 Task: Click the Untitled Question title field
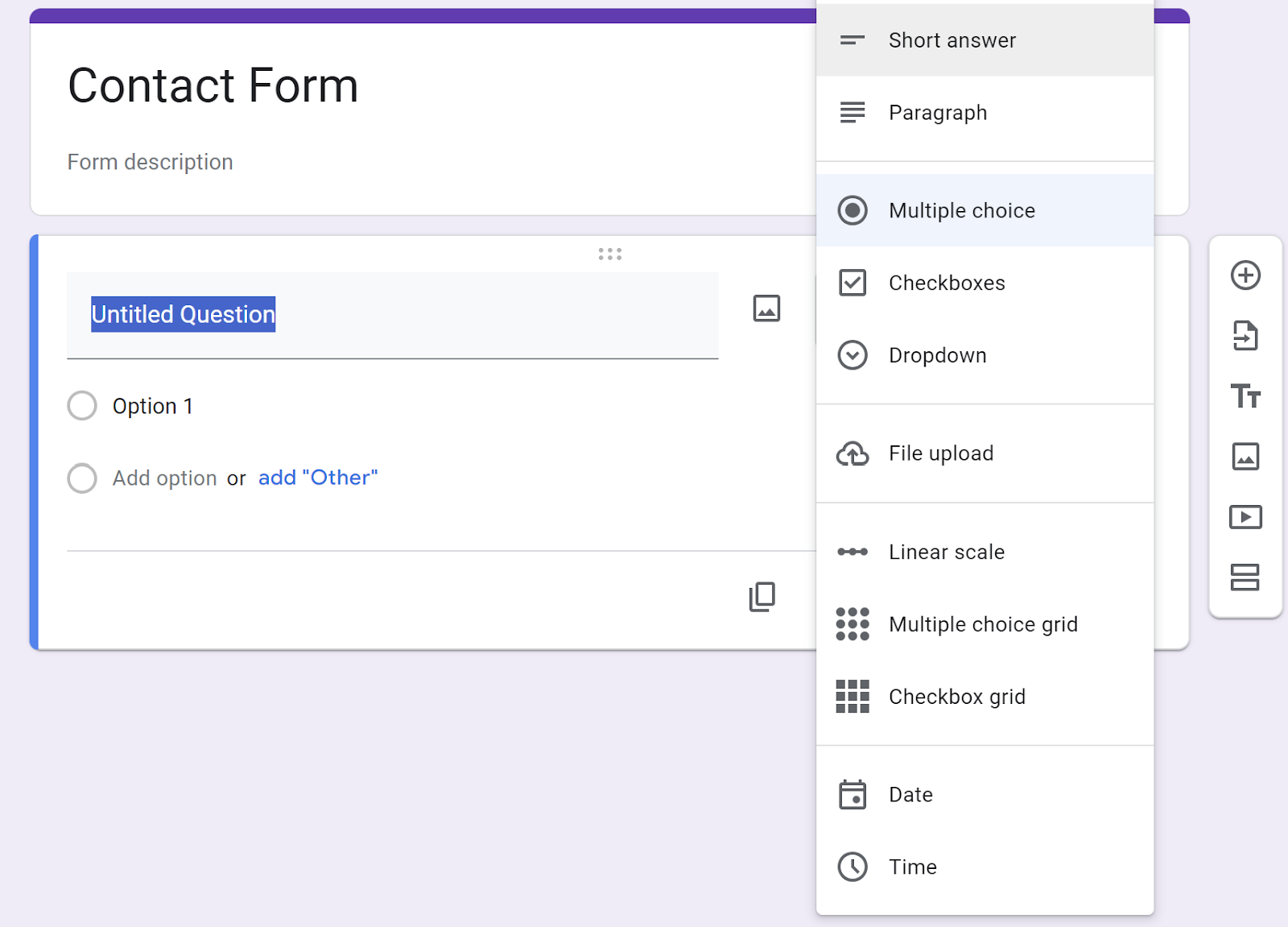point(392,315)
